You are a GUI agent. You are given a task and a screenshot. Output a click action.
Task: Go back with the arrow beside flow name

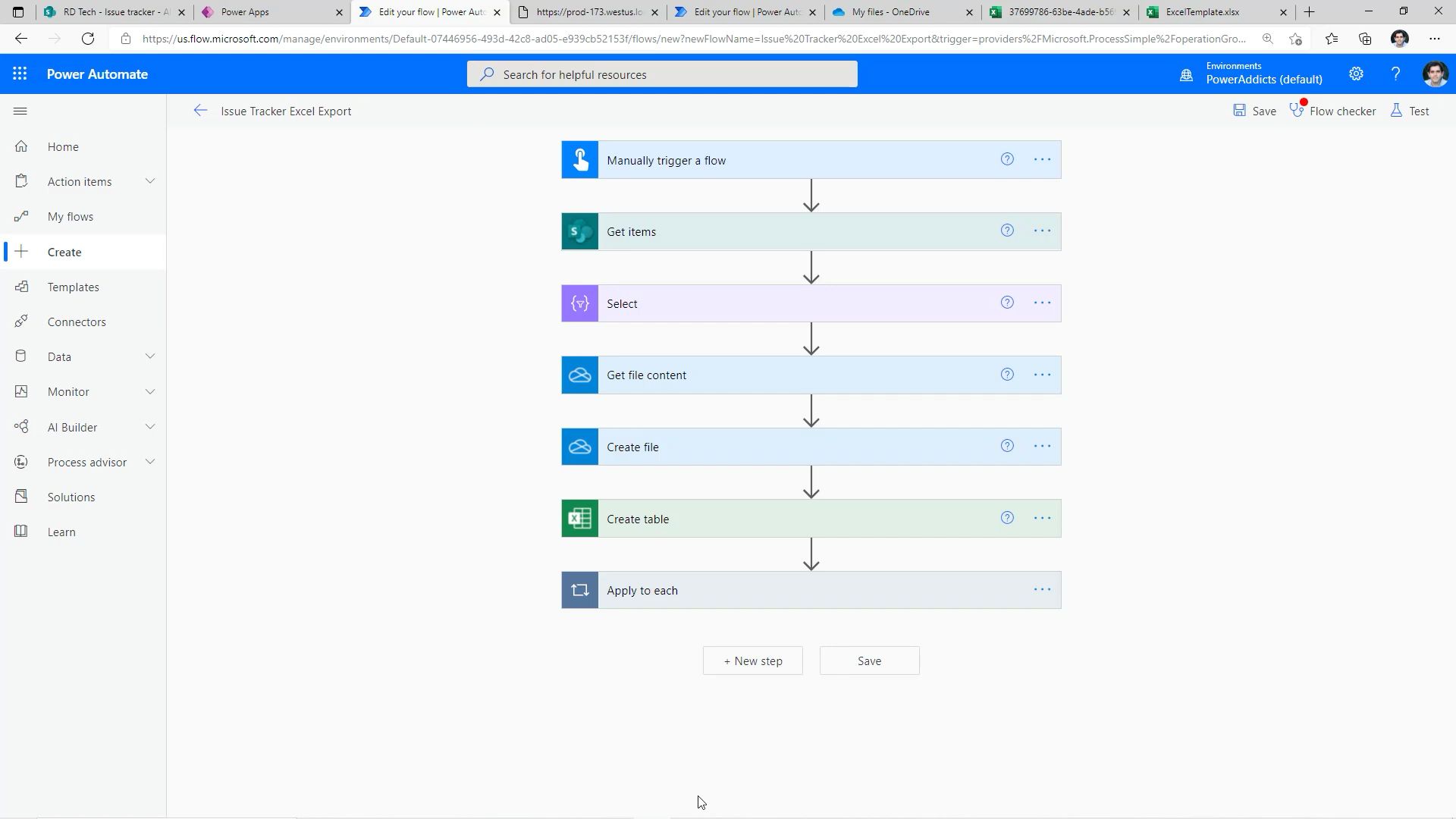pos(200,111)
